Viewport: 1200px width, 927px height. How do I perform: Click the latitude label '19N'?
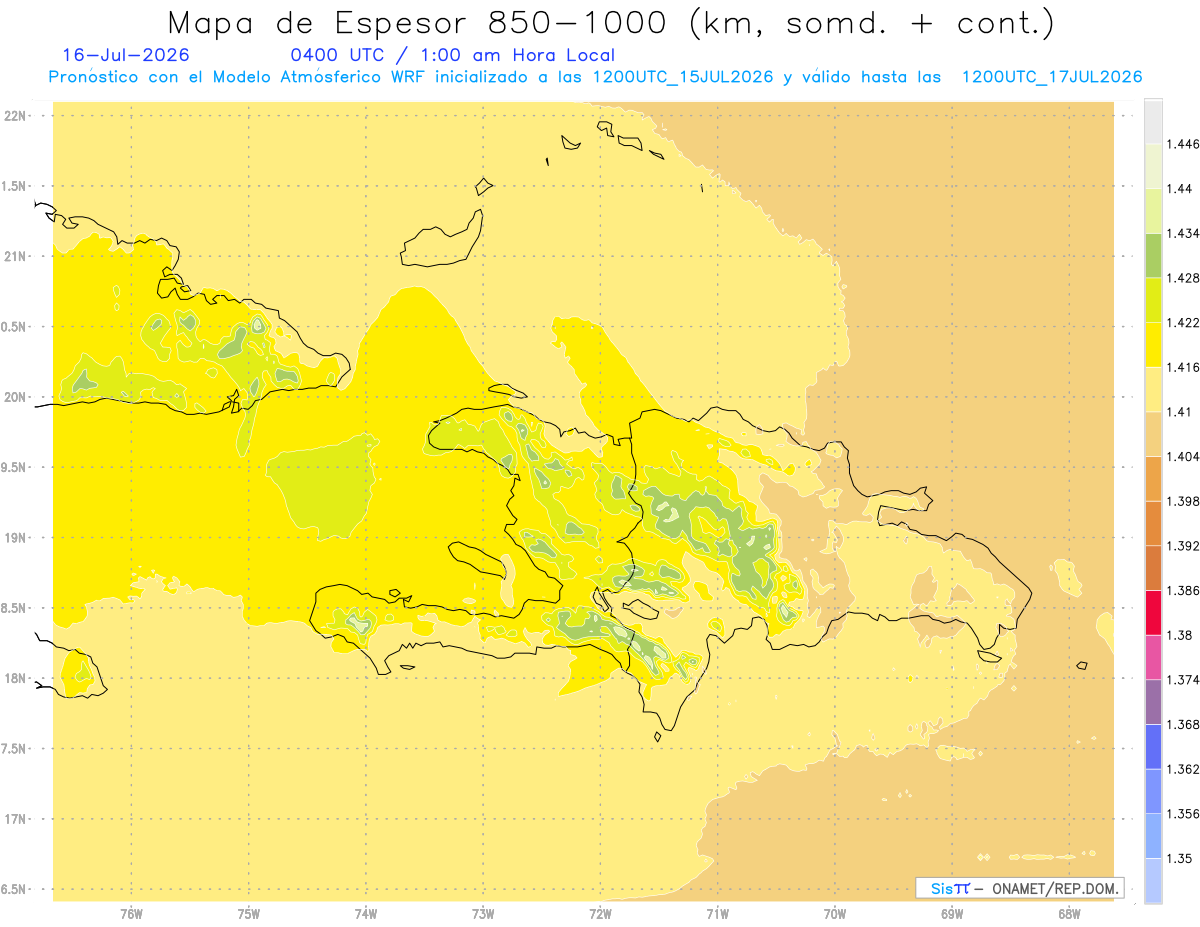tap(14, 537)
